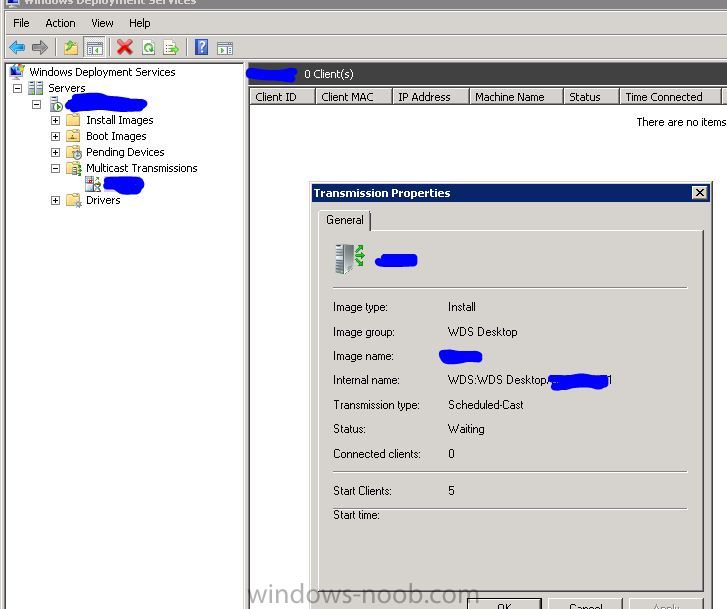Click the Refresh toolbar icon

point(148,48)
